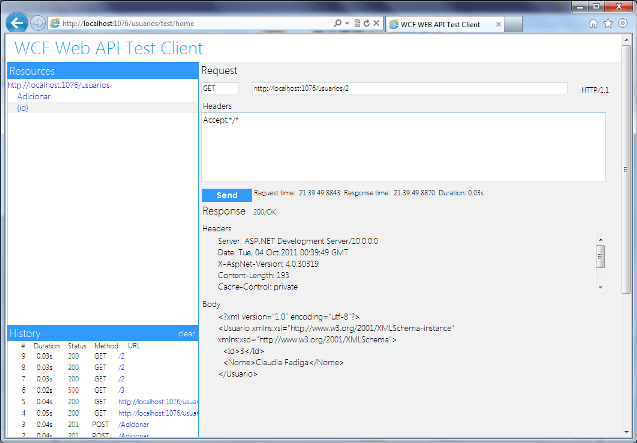Switch to WCF WEB API Test Client tab

coord(440,22)
